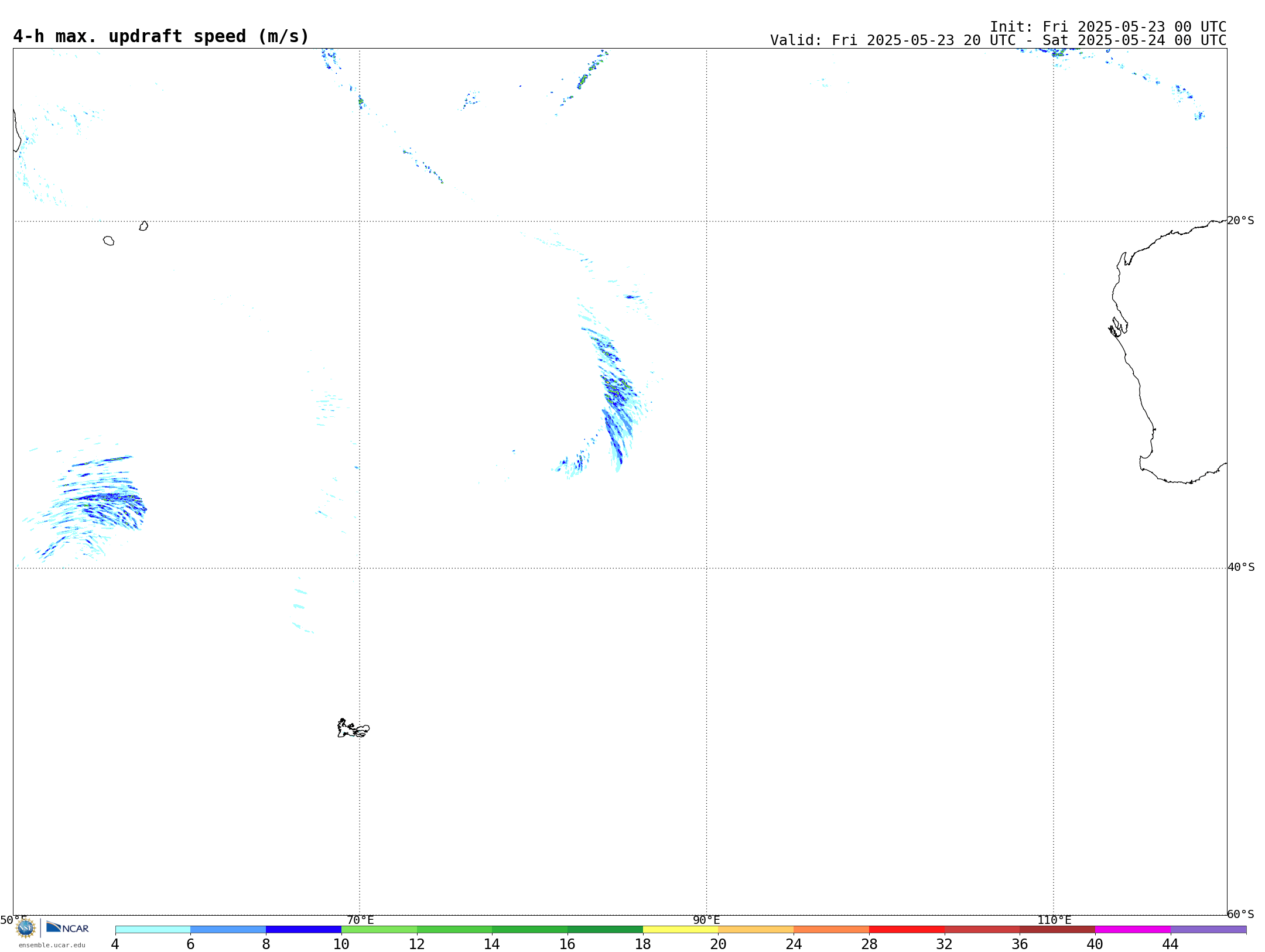Click the plot title '4-h max. updraft speed (m/s)'
Screen dimensions: 1265x952
pos(161,36)
